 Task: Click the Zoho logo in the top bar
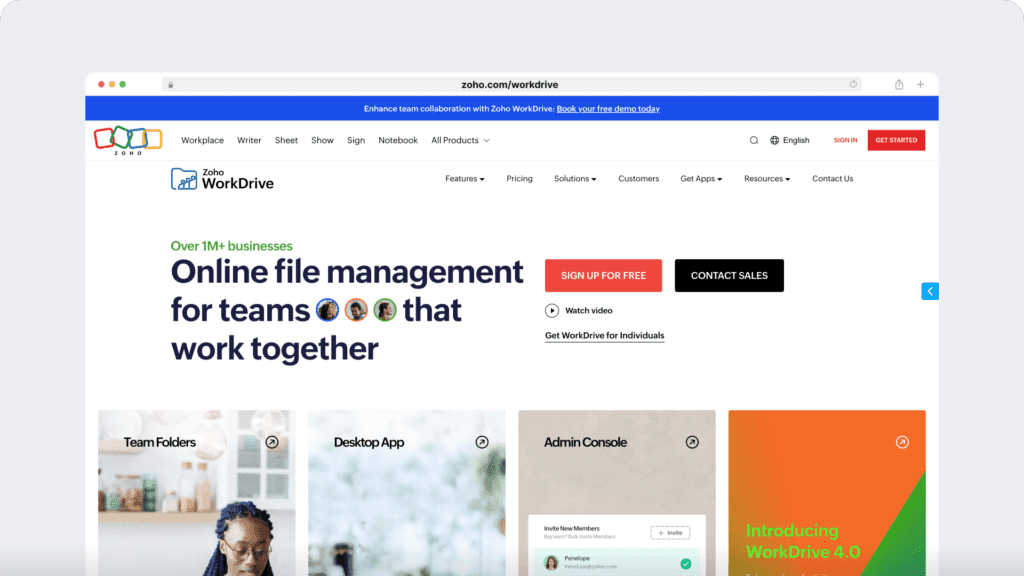(x=127, y=139)
